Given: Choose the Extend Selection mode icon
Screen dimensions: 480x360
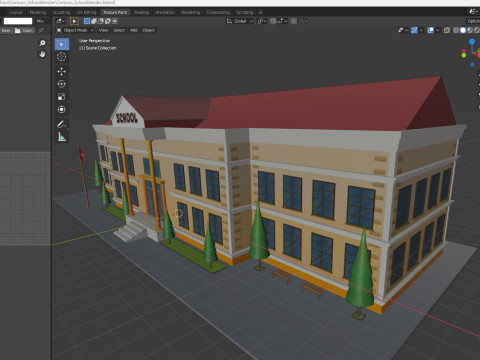Looking at the screenshot, I should tap(94, 21).
